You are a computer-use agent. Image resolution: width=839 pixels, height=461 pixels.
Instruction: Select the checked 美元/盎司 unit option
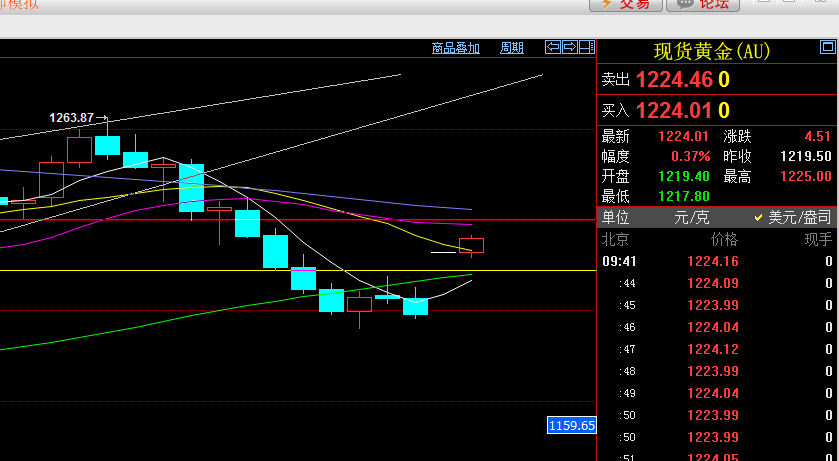pyautogui.click(x=797, y=217)
